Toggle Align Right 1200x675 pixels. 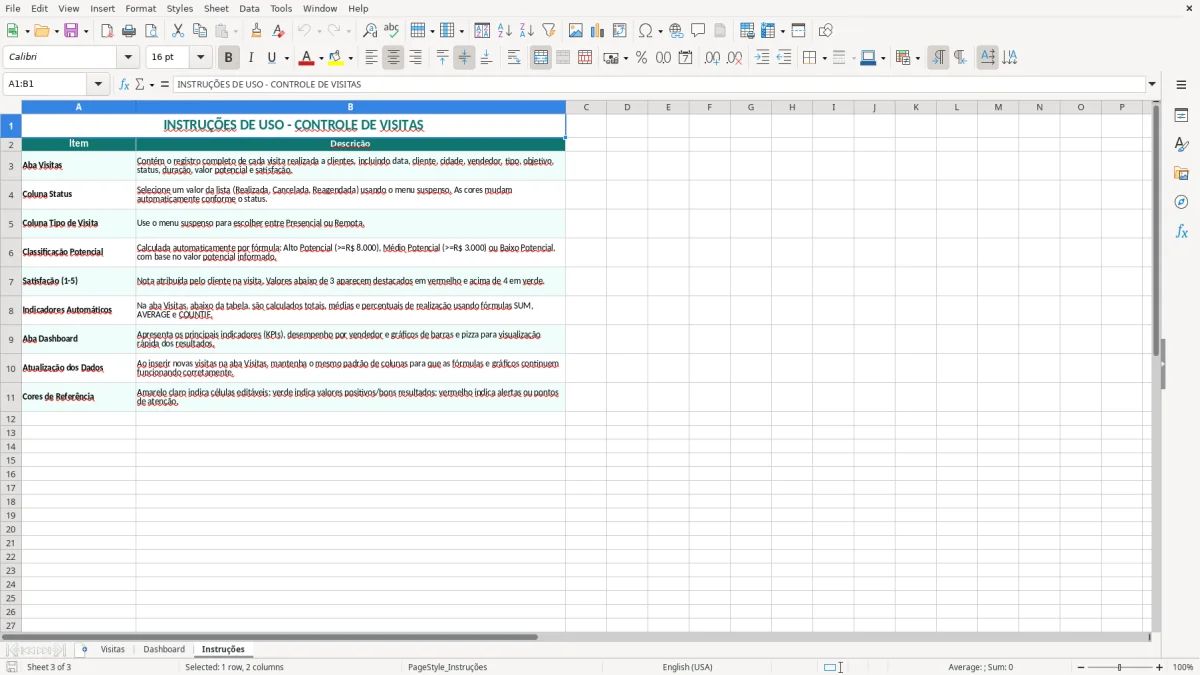415,58
